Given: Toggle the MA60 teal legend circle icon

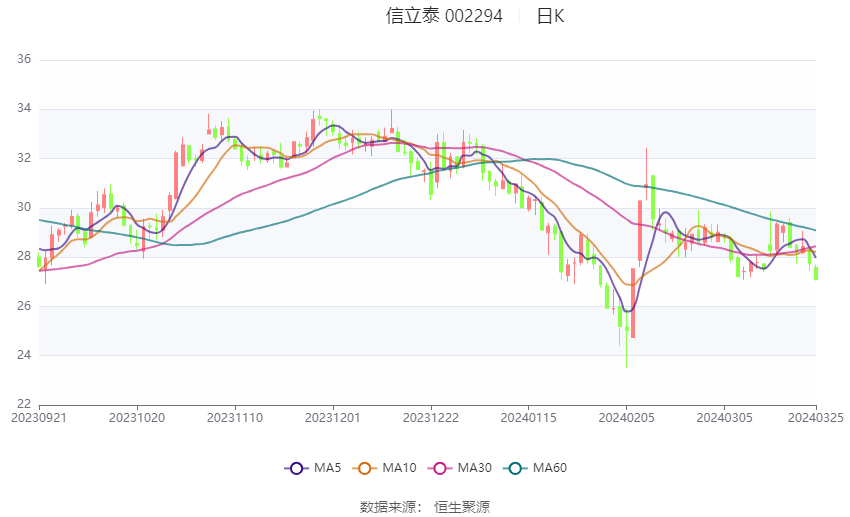Looking at the screenshot, I should [515, 468].
